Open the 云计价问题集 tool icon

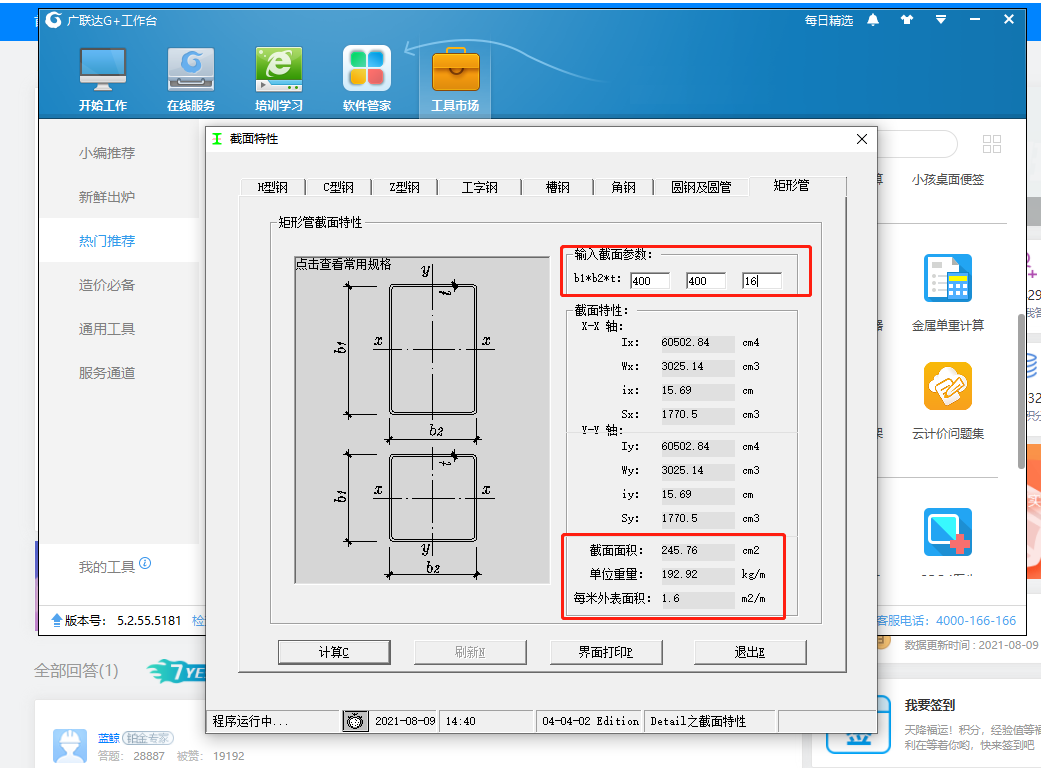[x=947, y=386]
